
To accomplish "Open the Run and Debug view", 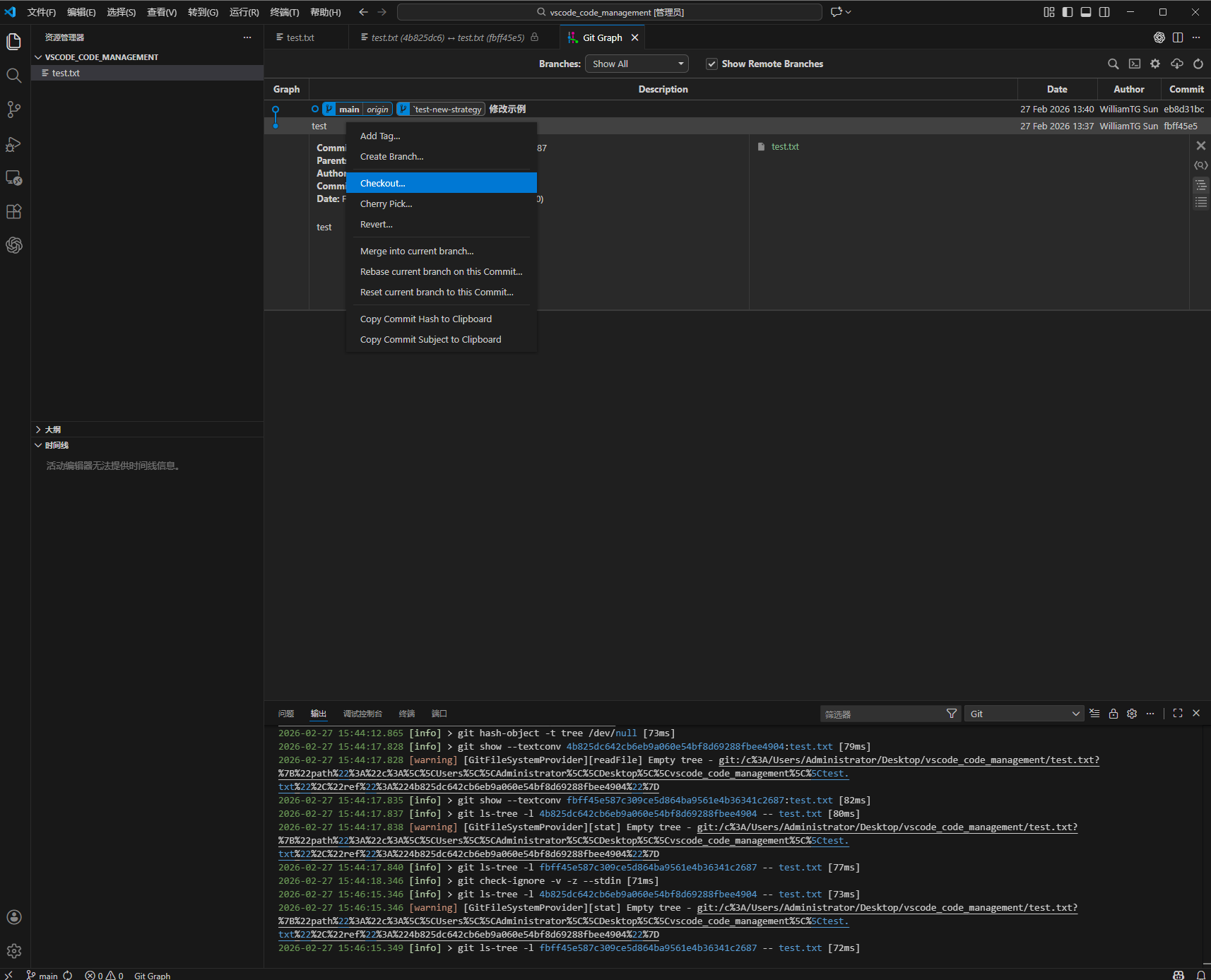I will point(14,143).
